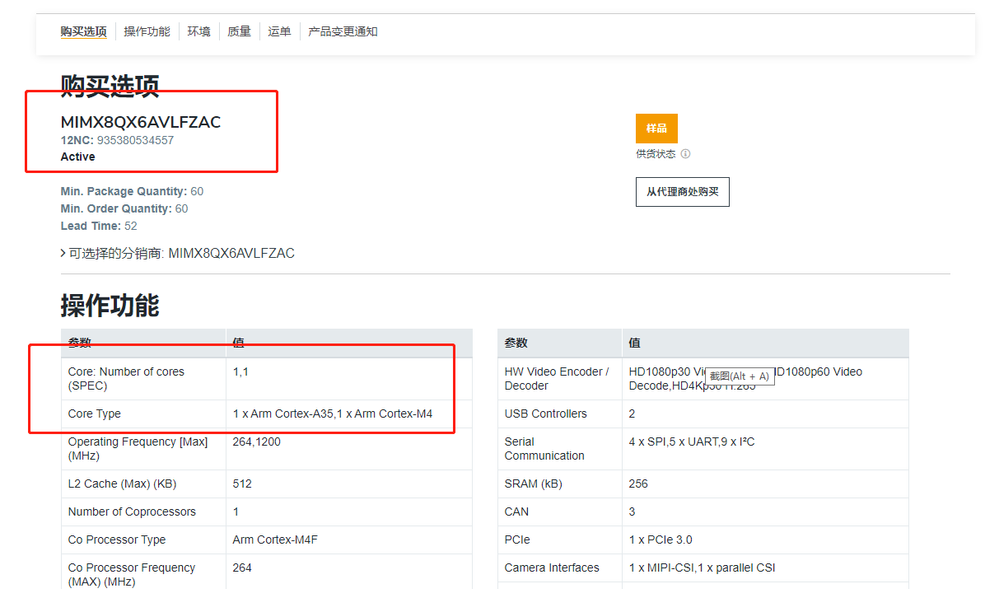Select the MIMX8QX6AVLFZAC part number heading
This screenshot has height=589, width=999.
(139, 122)
